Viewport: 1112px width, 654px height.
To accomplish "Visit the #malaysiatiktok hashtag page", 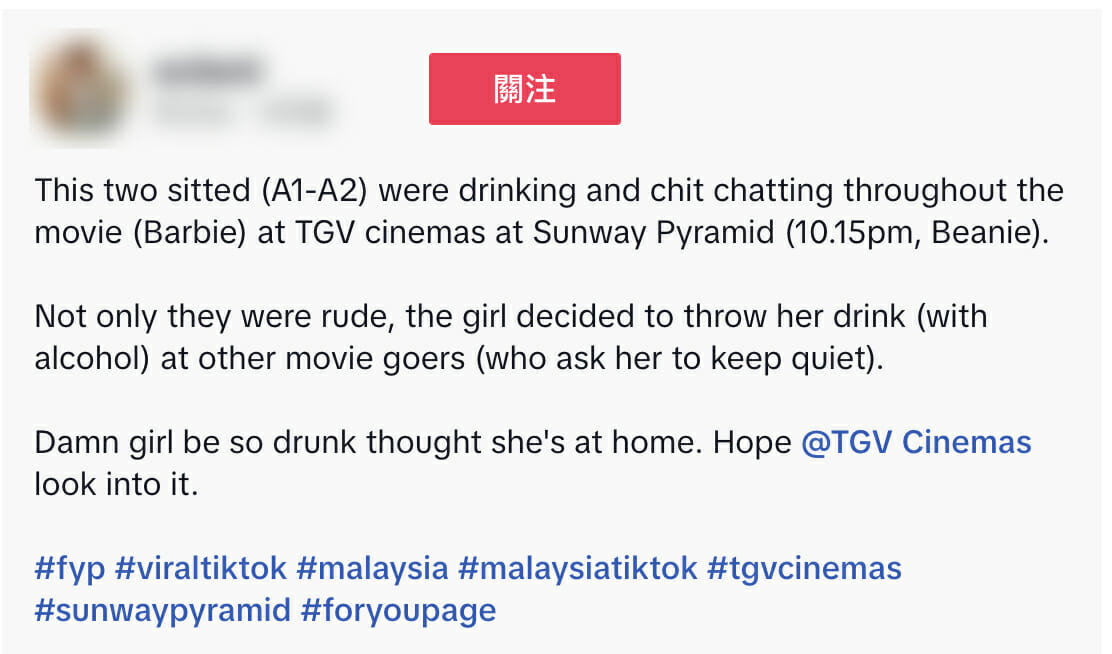I will (578, 569).
